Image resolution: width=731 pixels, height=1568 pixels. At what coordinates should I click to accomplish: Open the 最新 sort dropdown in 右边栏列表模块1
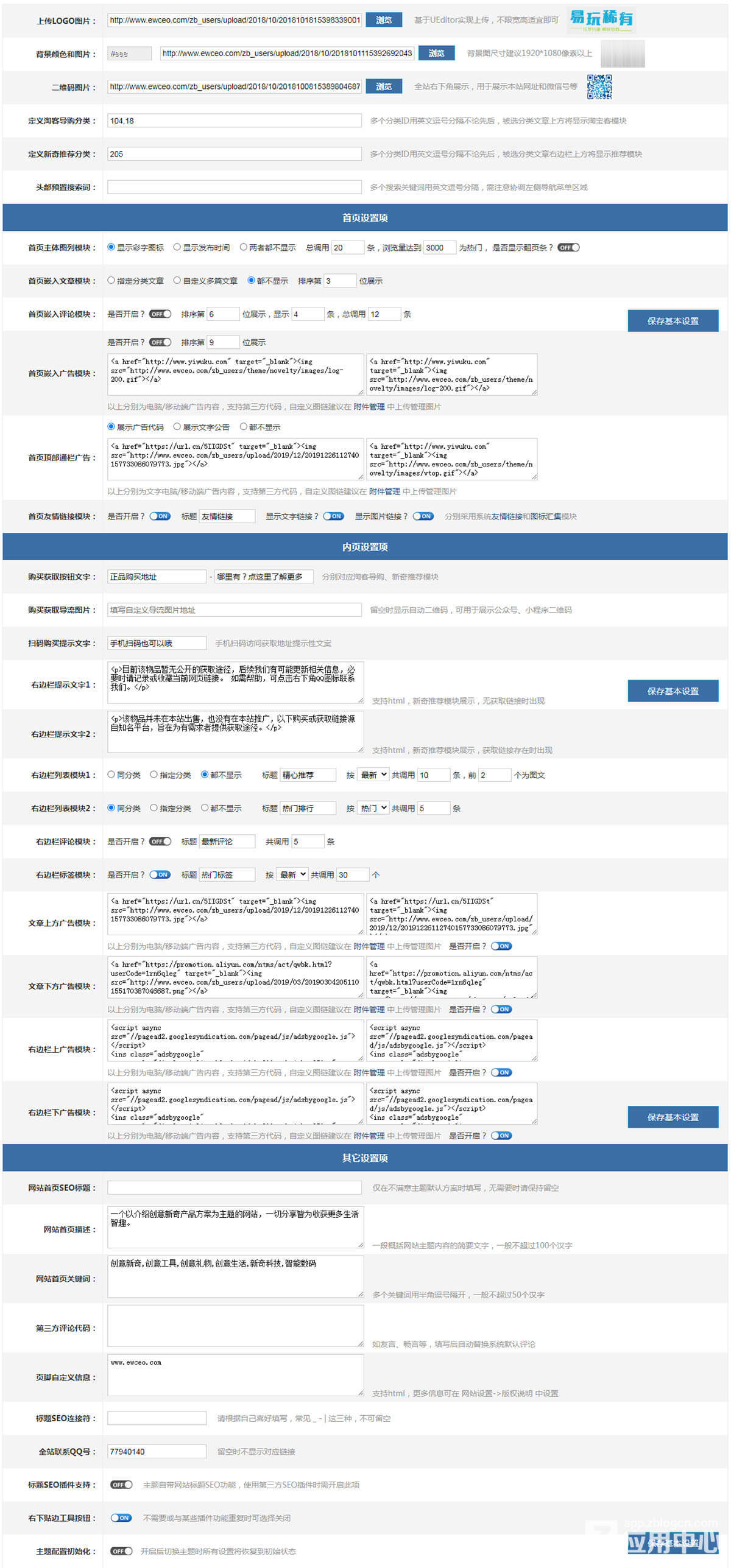click(373, 775)
